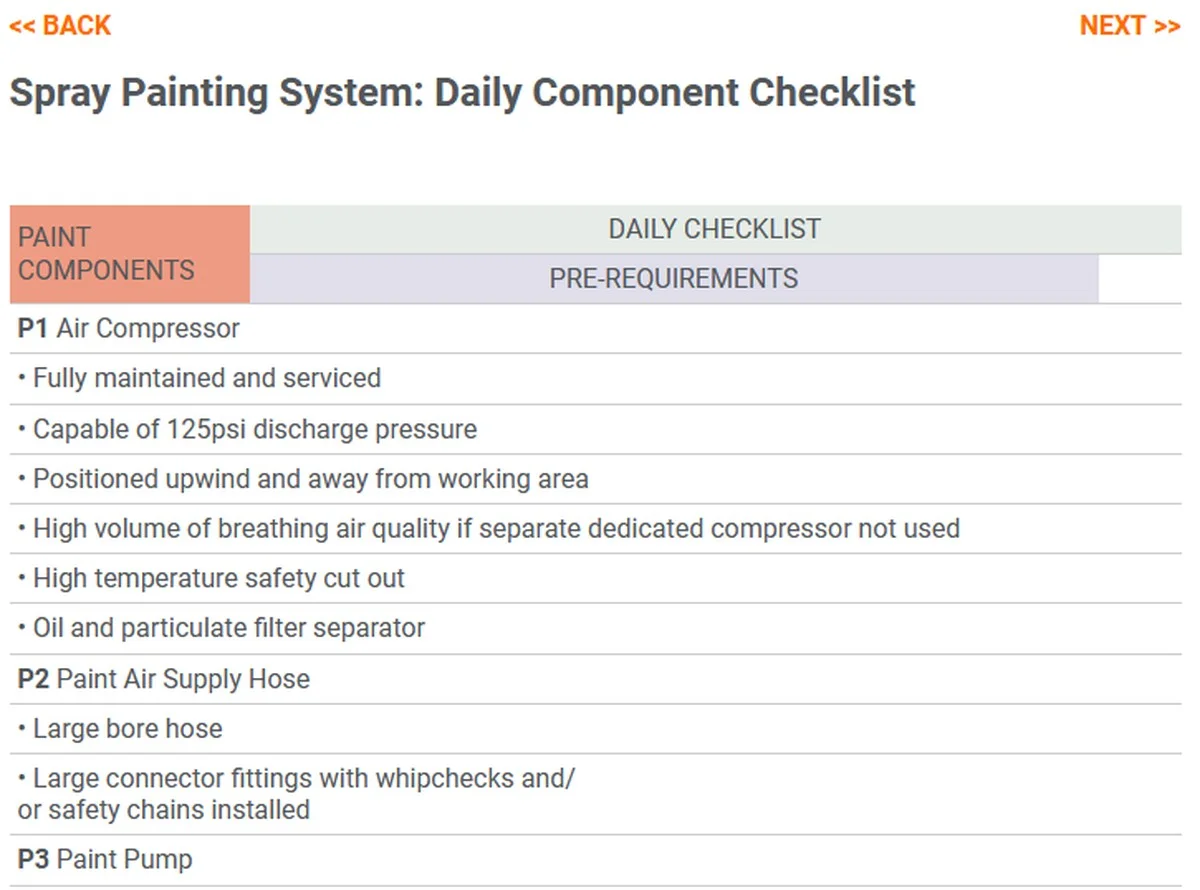
Task: Go to previous page via BACK link
Action: point(60,26)
